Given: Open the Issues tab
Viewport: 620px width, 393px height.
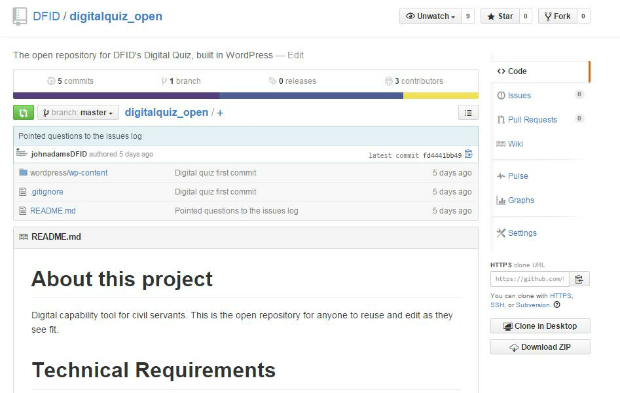Looking at the screenshot, I should 519,95.
